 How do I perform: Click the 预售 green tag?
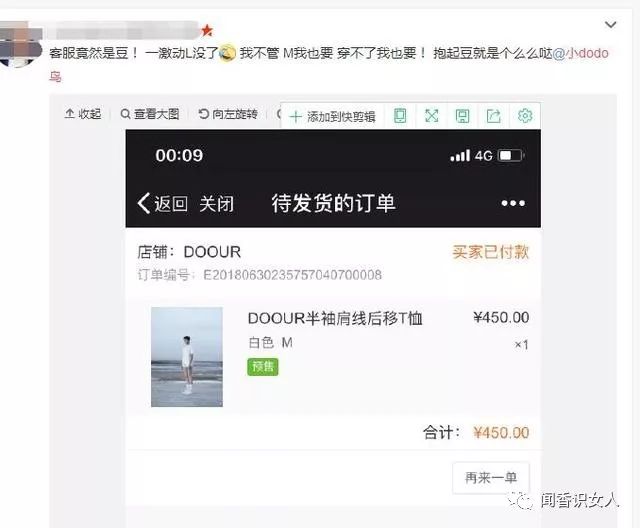pos(263,367)
